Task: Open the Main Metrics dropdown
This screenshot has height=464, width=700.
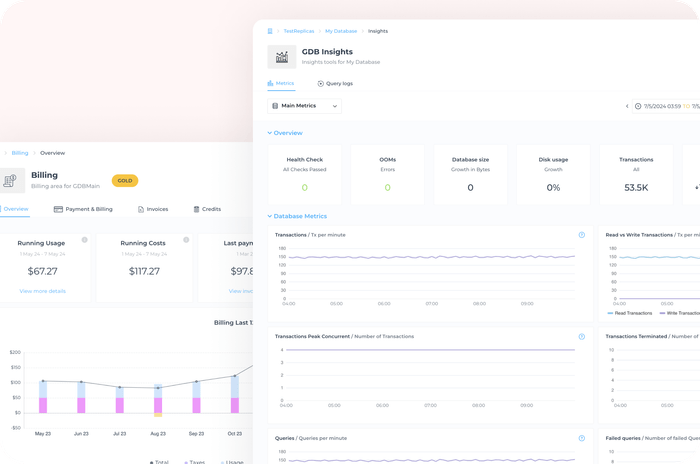Action: 305,106
